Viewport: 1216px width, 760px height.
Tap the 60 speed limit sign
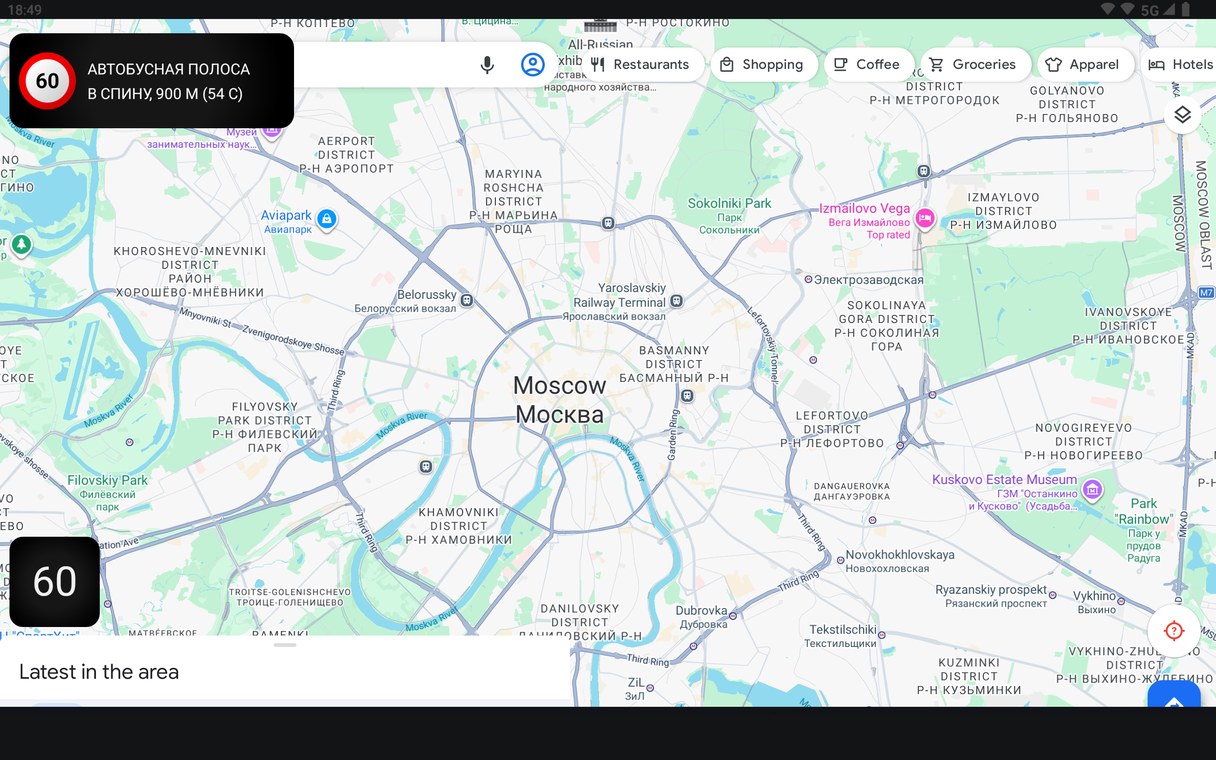[47, 81]
